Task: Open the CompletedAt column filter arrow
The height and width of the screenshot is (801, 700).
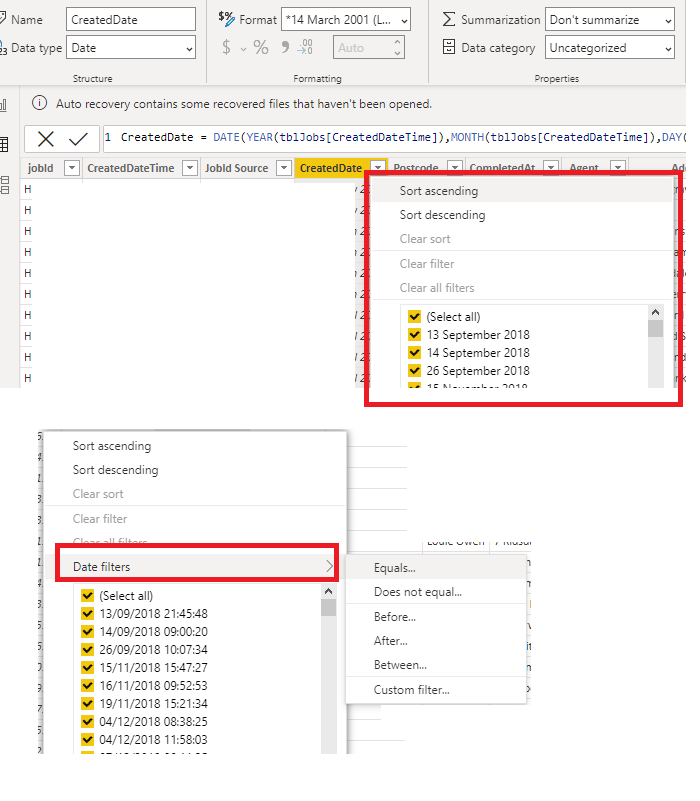Action: [x=551, y=167]
